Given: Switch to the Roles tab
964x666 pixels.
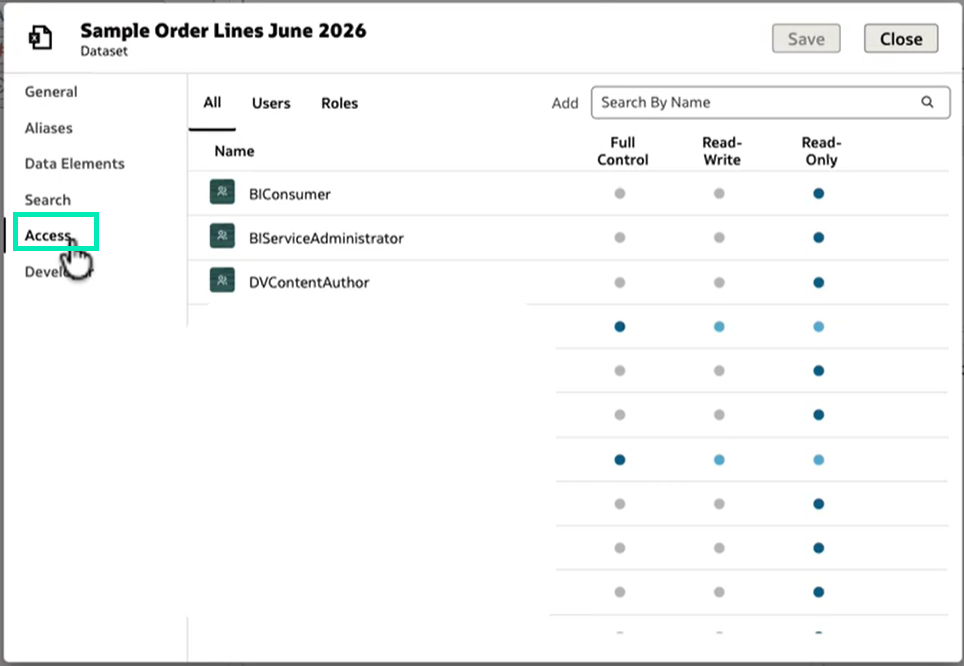Looking at the screenshot, I should [339, 103].
